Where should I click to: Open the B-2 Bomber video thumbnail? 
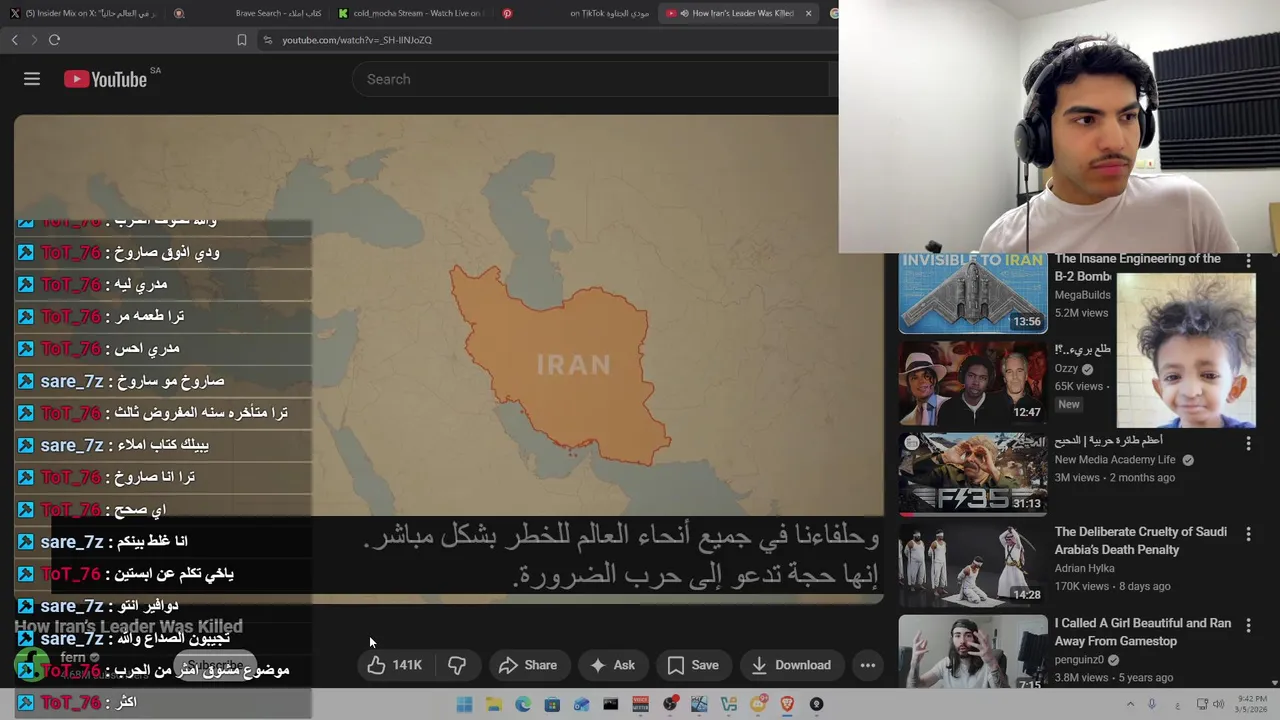tap(973, 292)
